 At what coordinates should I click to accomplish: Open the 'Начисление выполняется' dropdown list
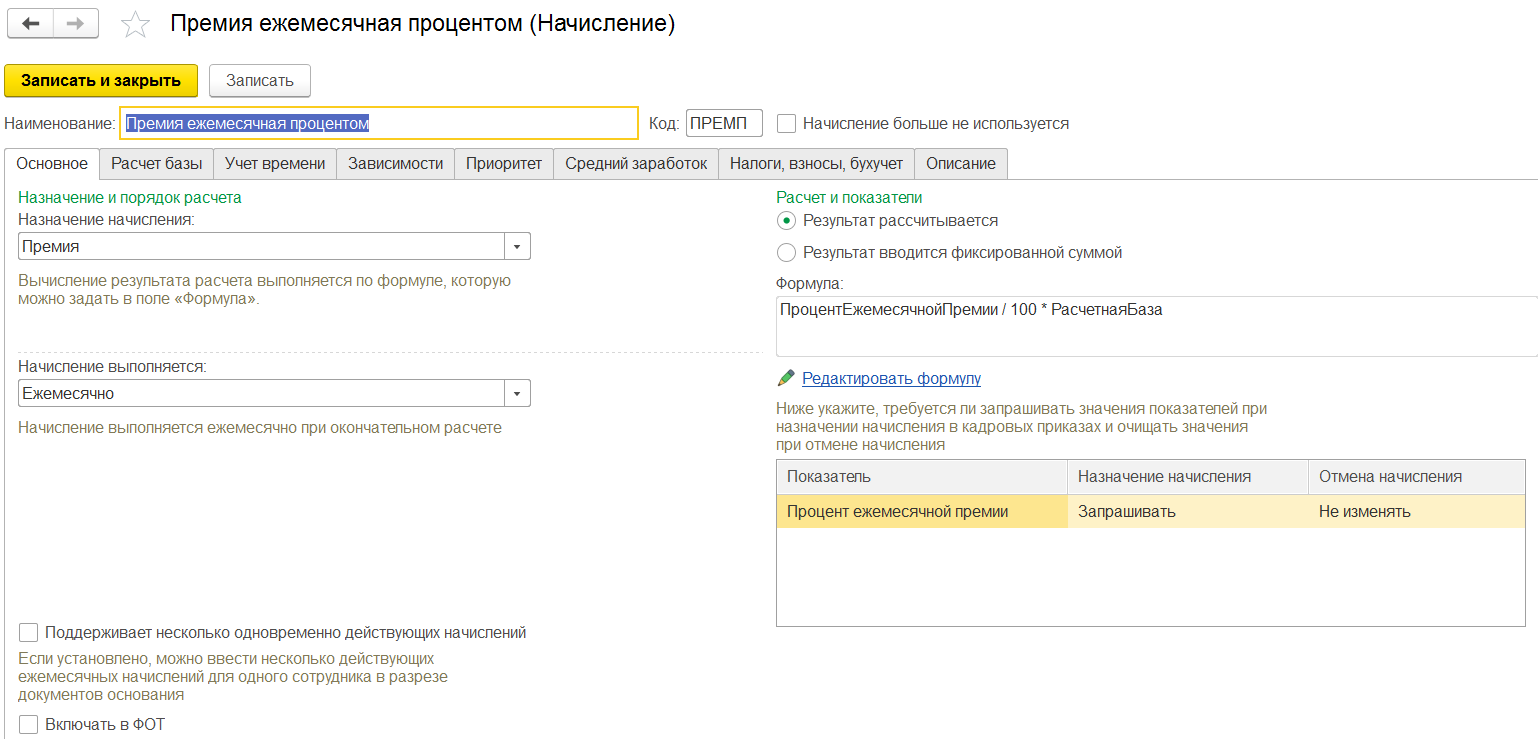click(x=517, y=394)
